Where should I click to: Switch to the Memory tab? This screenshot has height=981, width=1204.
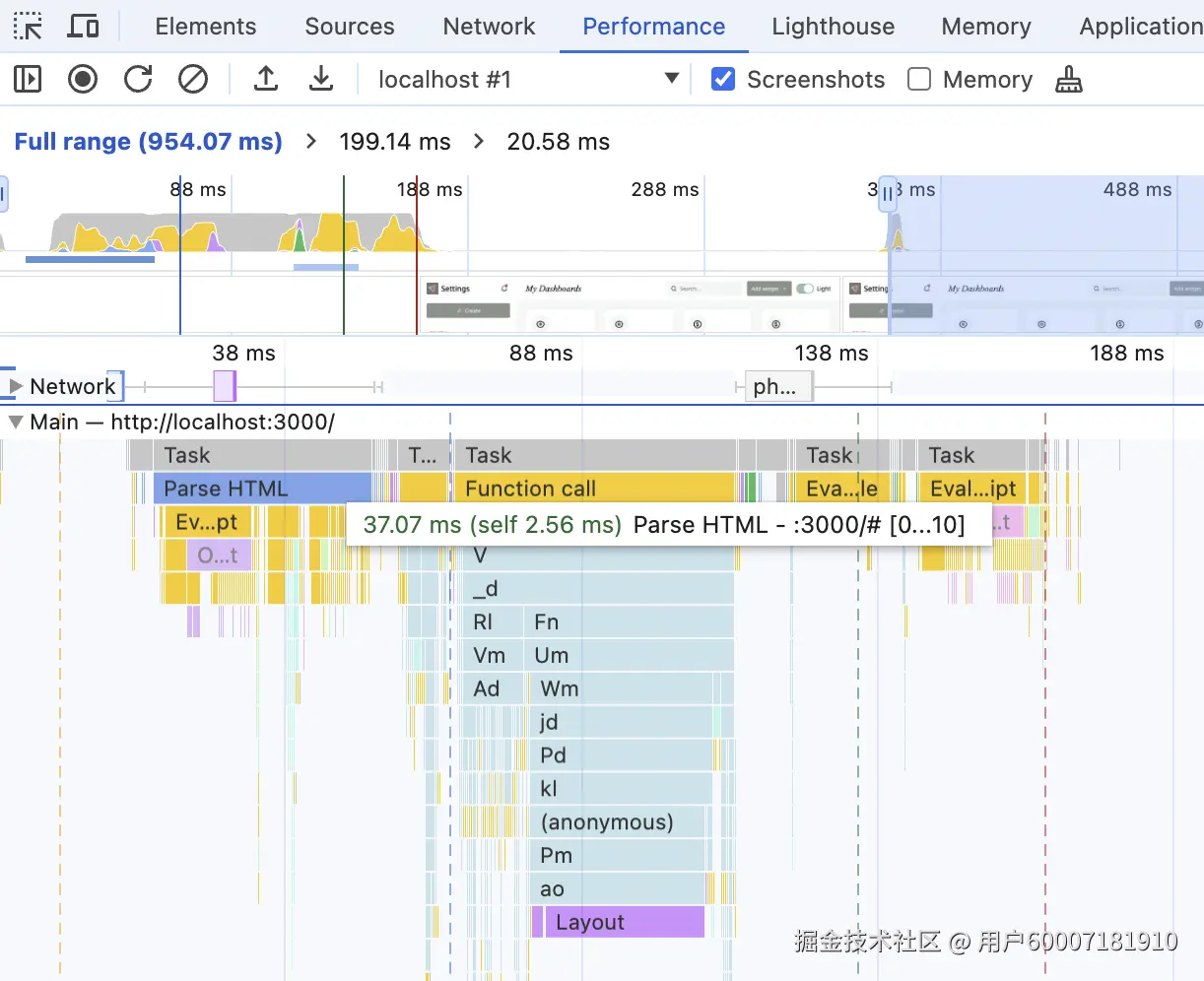click(x=986, y=27)
